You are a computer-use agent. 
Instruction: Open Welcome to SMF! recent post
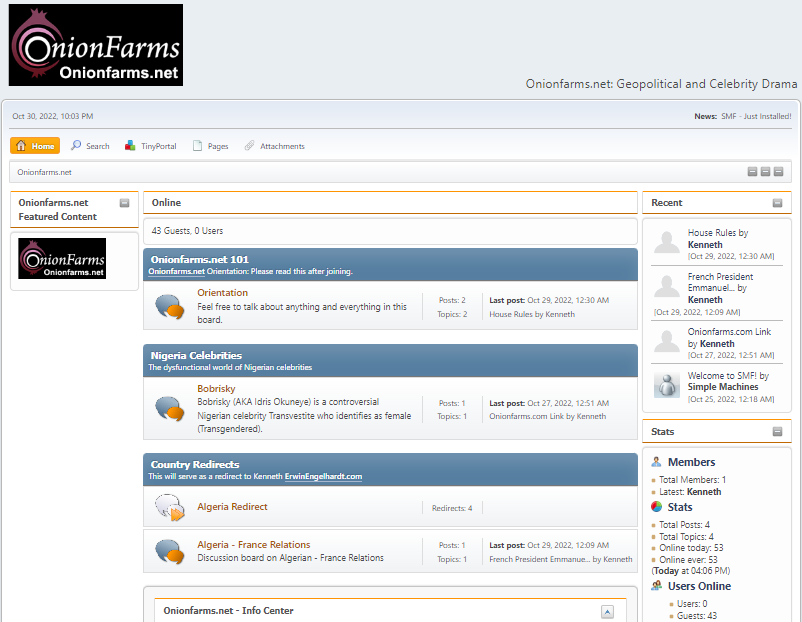point(722,376)
